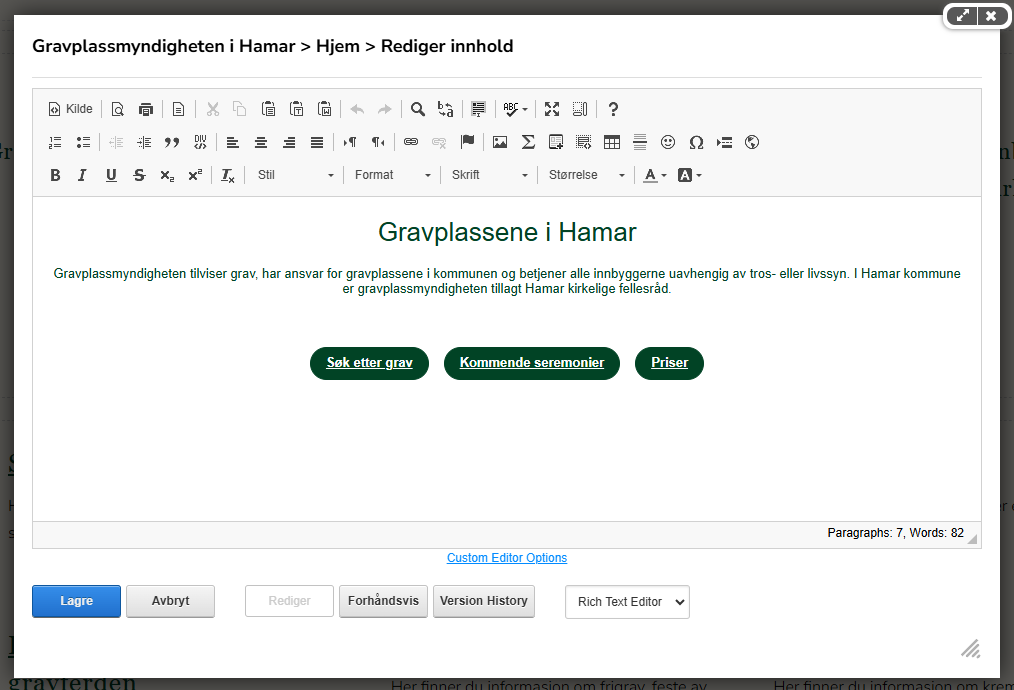This screenshot has height=690, width=1014.
Task: Click the 'Kommende seremonier' link button
Action: [x=532, y=363]
